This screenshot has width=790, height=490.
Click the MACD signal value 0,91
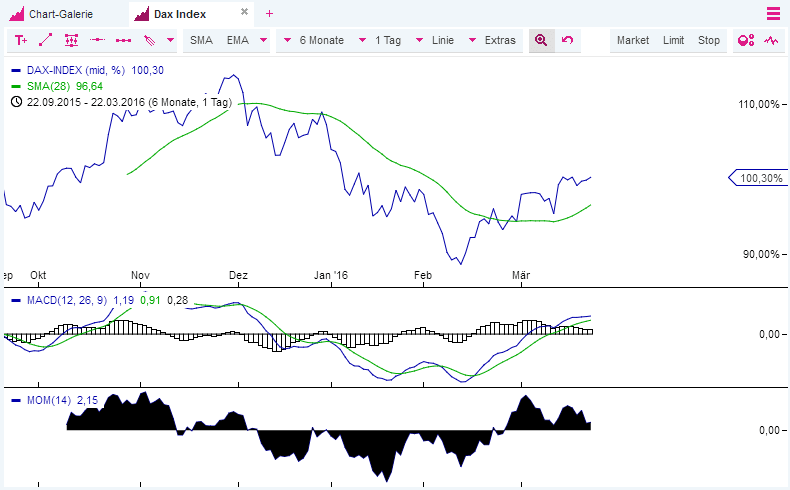[x=150, y=301]
